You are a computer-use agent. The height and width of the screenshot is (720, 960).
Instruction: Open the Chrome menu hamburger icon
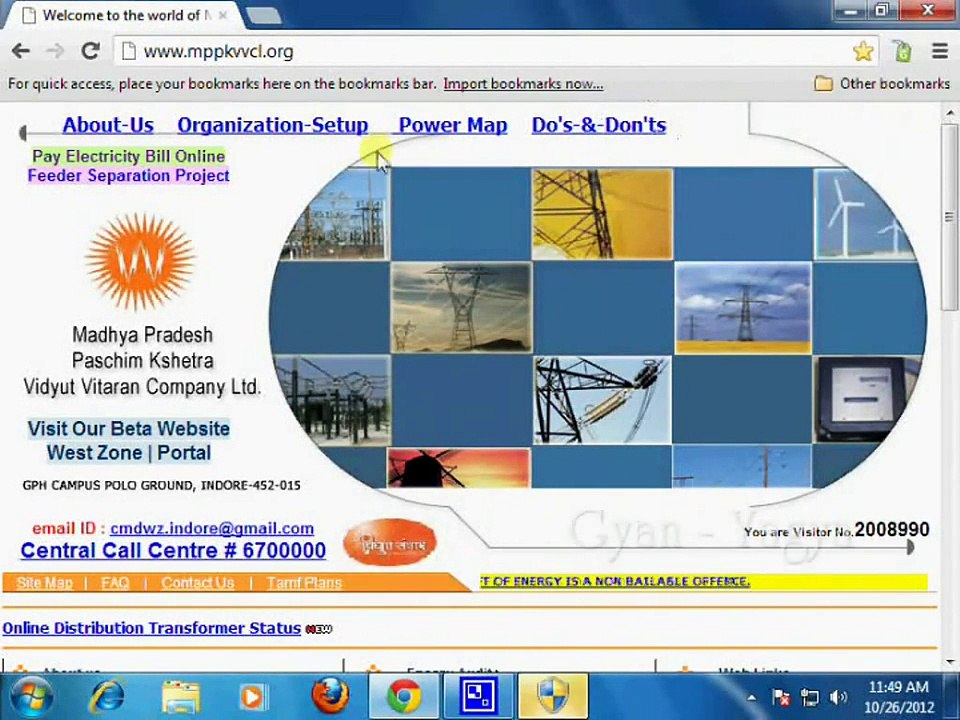tap(940, 51)
